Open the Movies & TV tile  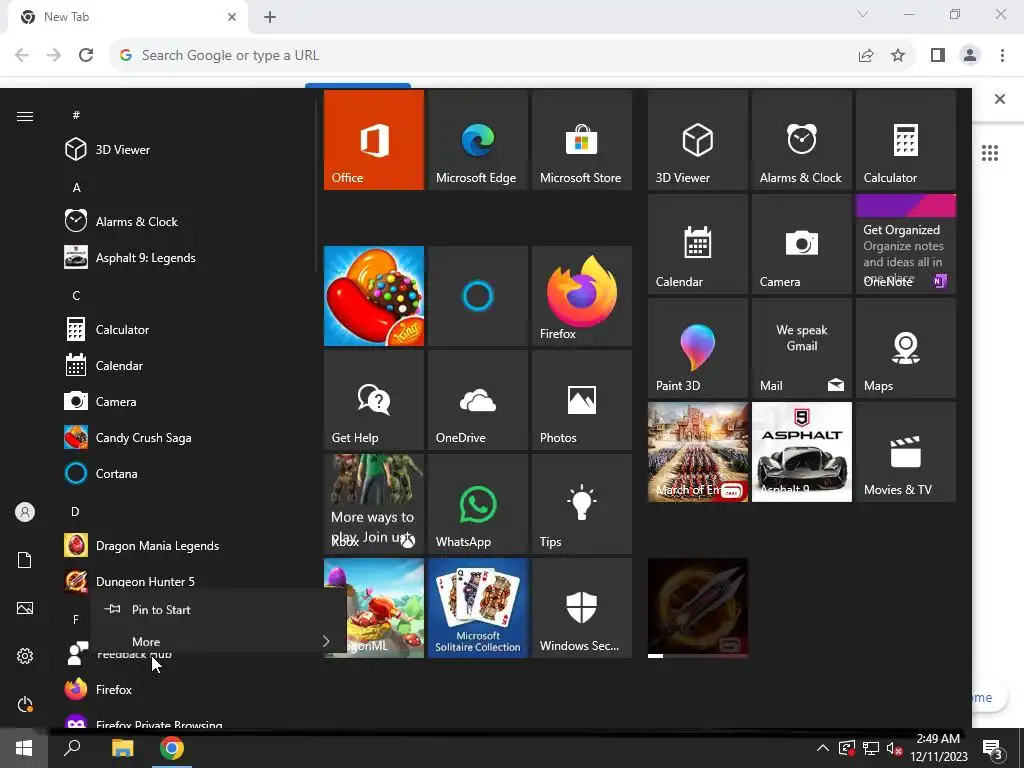pyautogui.click(x=905, y=452)
